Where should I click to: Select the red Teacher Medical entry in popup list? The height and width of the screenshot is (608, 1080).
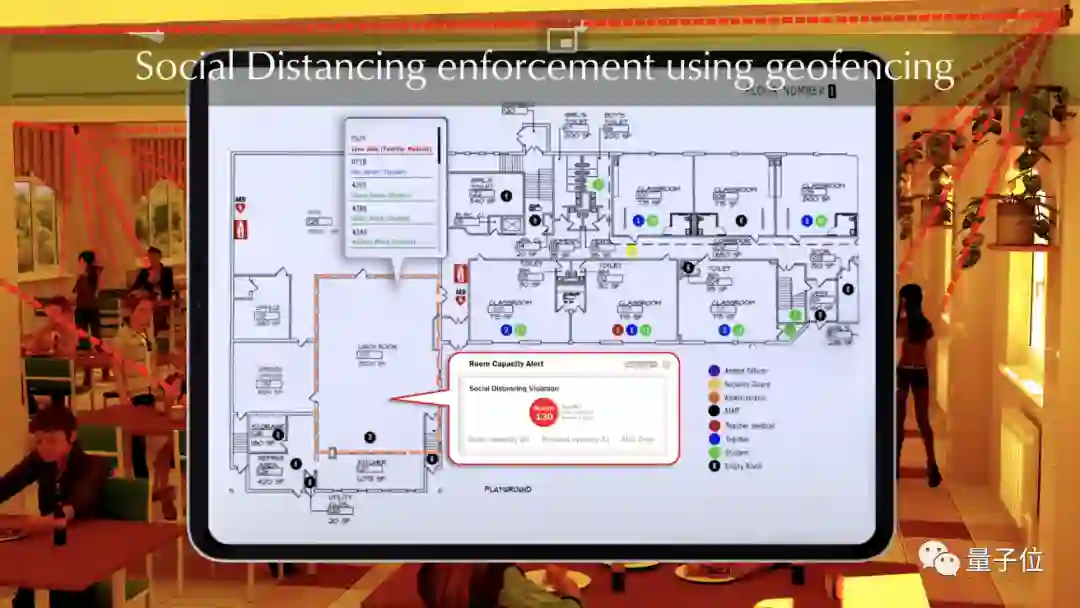[391, 145]
